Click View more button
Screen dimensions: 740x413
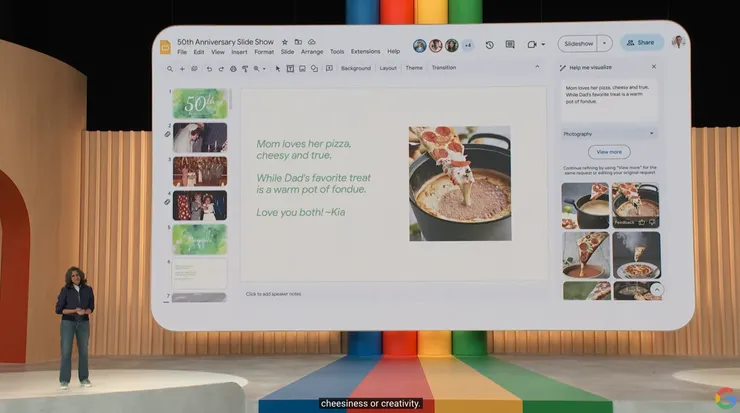coord(609,152)
